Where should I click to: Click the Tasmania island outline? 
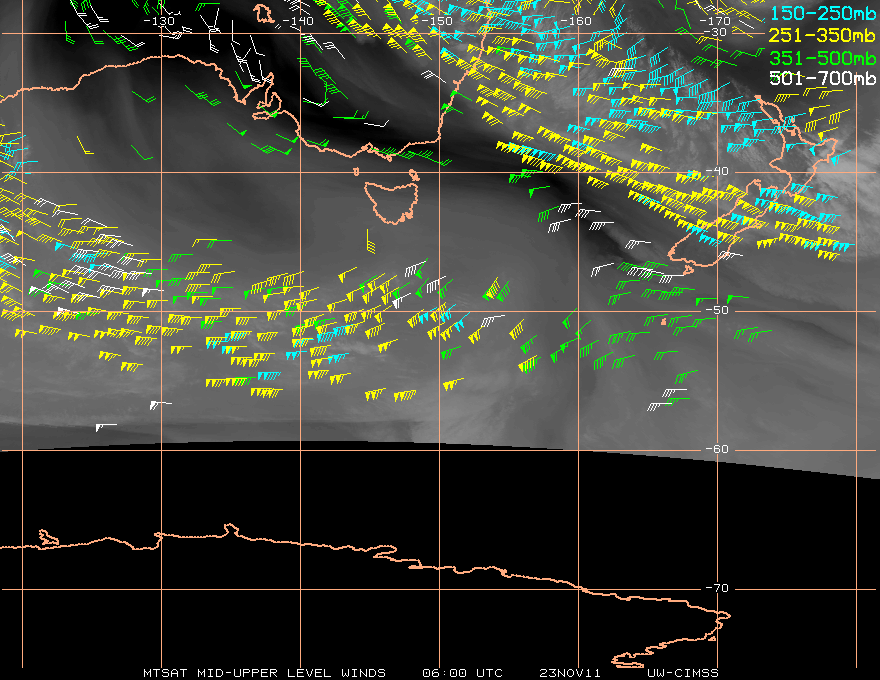coord(392,201)
